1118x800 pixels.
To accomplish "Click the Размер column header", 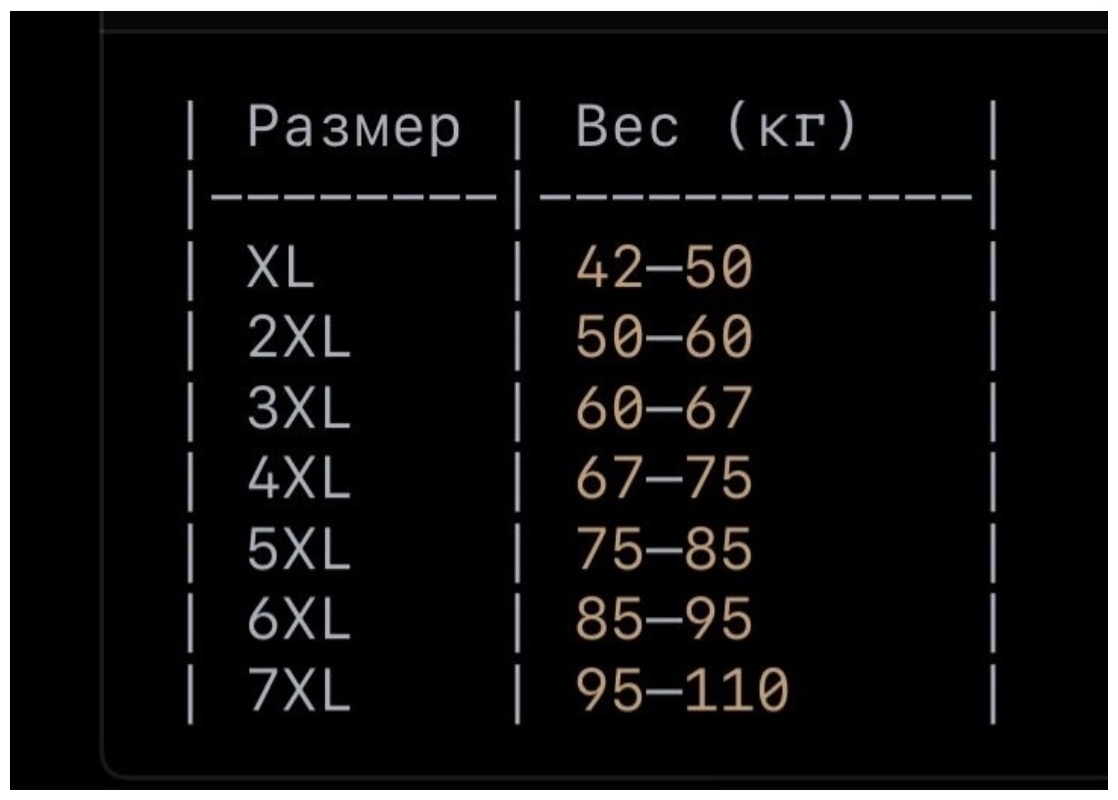I will point(354,128).
